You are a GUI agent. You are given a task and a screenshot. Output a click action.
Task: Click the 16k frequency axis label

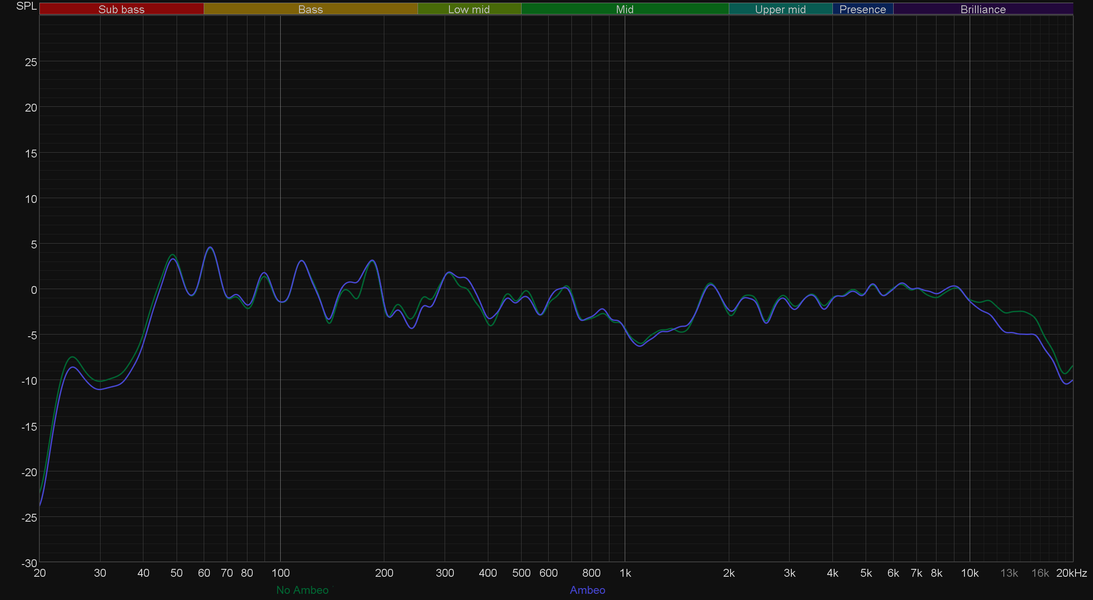1040,573
